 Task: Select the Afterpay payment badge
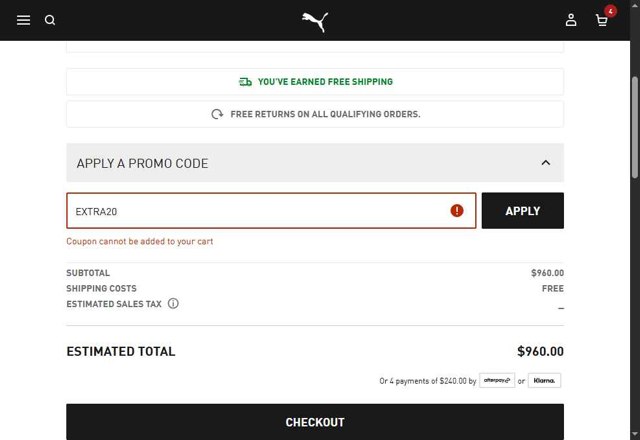pos(497,381)
